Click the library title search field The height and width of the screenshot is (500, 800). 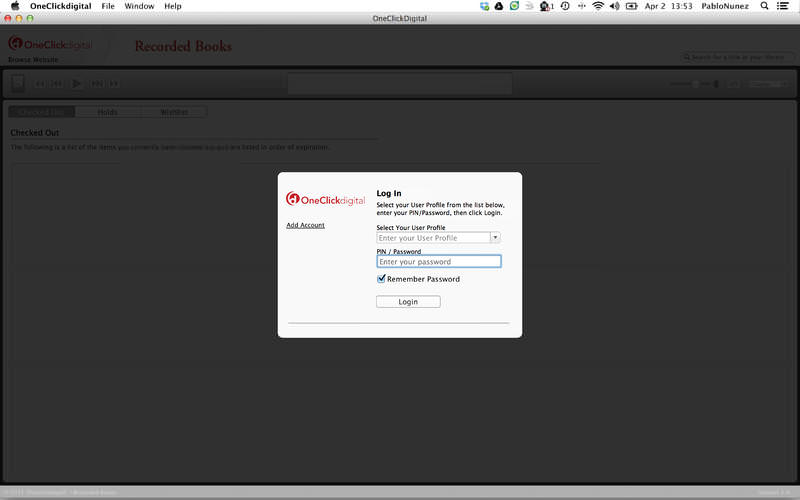point(737,57)
